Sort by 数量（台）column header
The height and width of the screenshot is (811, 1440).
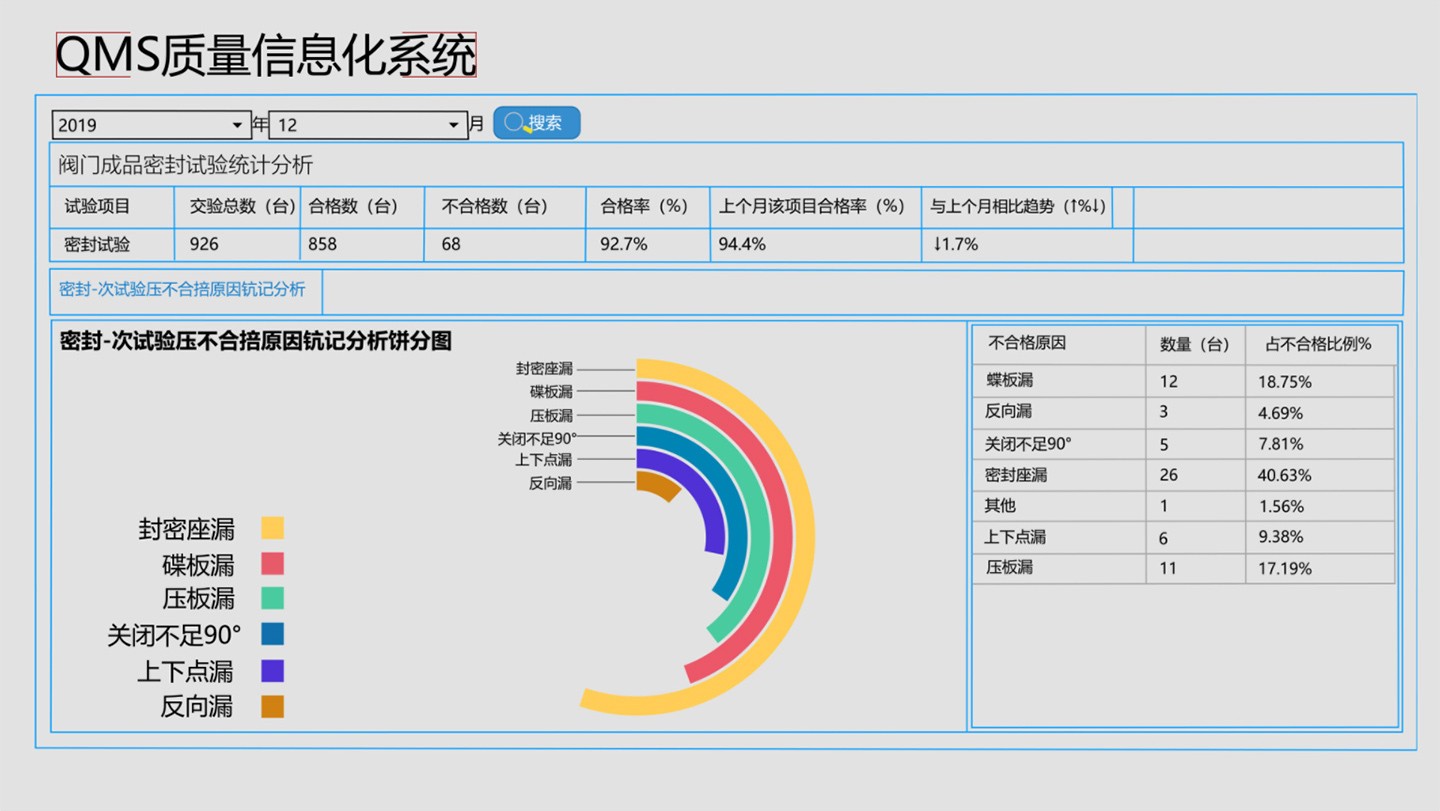click(1194, 344)
